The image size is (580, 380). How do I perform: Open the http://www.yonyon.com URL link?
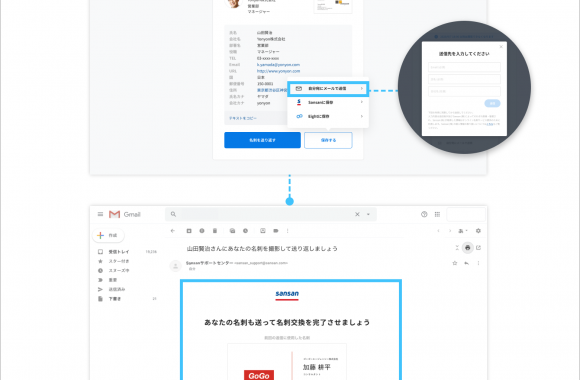coord(278,71)
